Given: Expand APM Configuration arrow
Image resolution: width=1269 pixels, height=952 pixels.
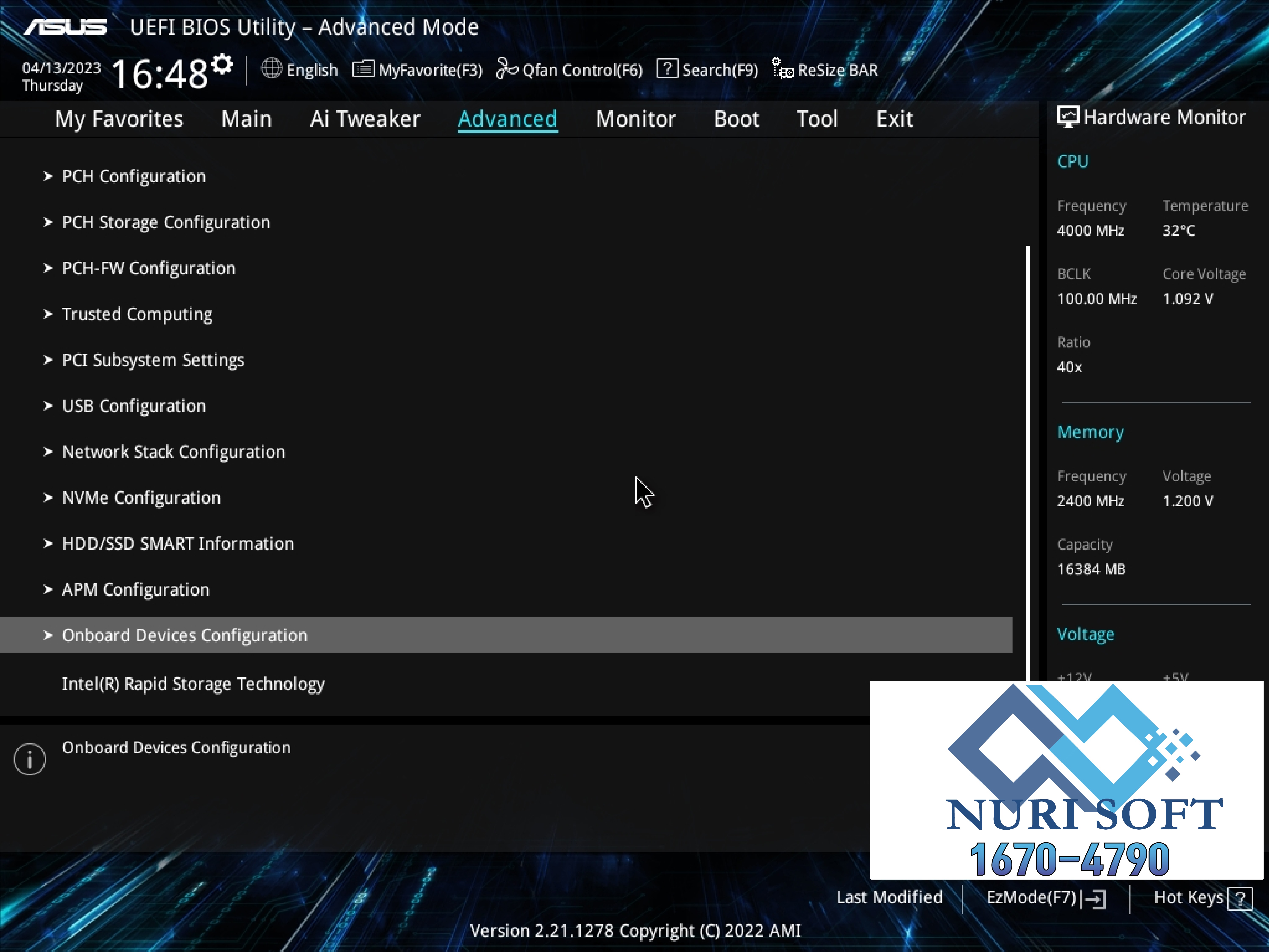Looking at the screenshot, I should [48, 589].
